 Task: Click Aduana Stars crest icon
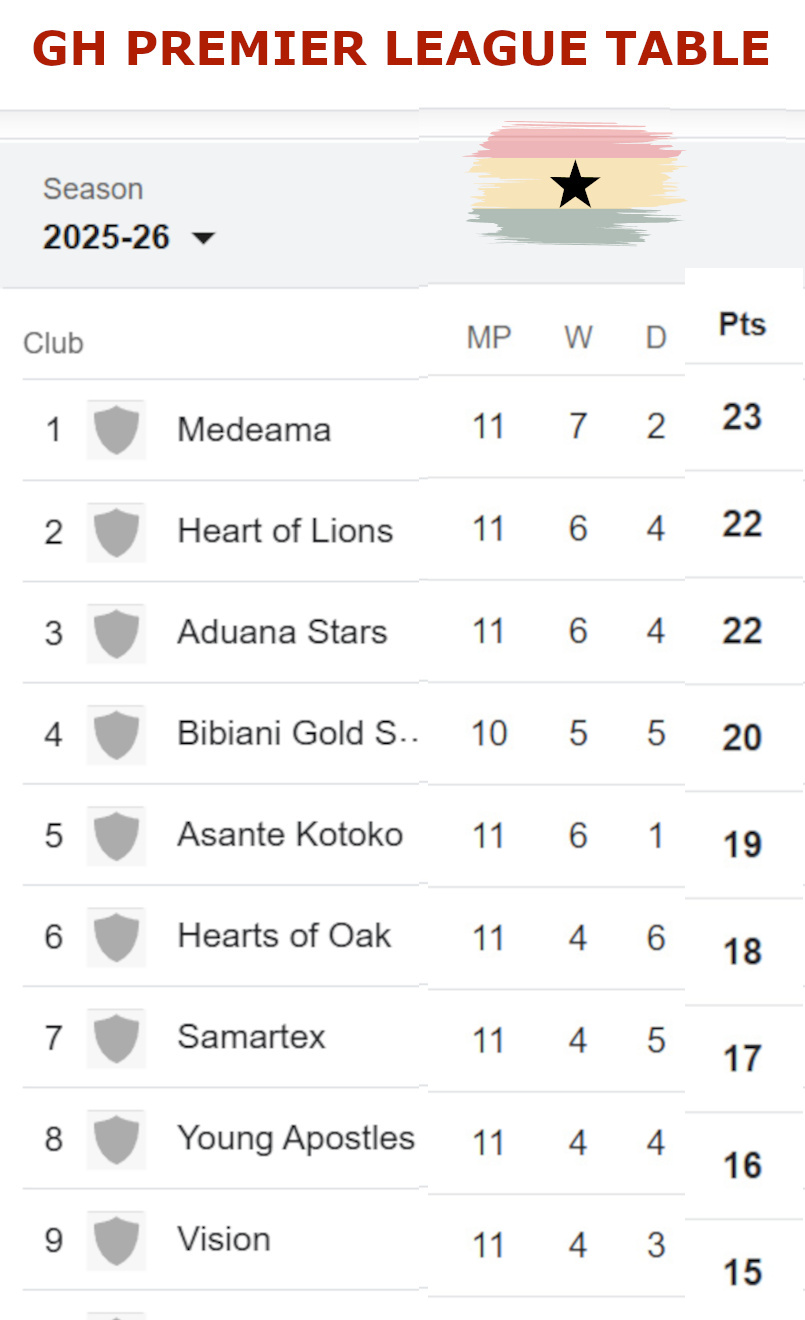[x=116, y=632]
